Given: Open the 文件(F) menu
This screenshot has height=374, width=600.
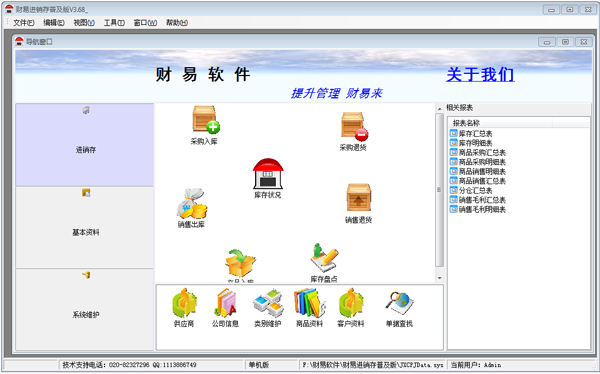Looking at the screenshot, I should 24,23.
